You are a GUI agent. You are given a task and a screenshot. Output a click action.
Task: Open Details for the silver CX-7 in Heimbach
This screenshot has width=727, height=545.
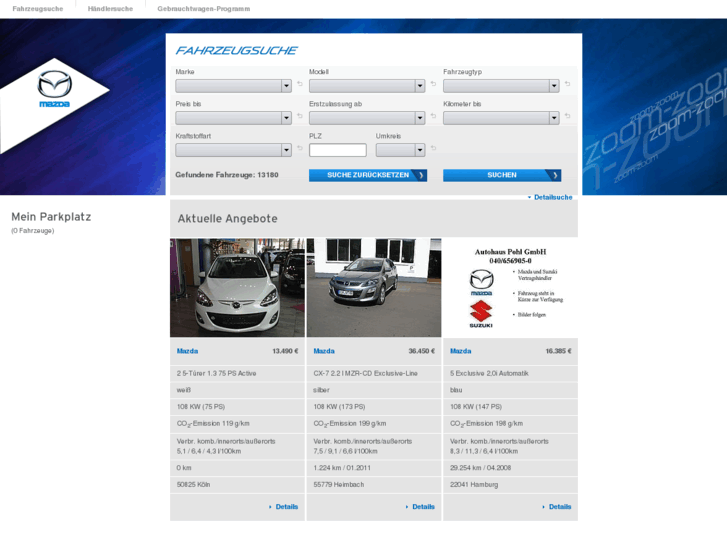(421, 507)
